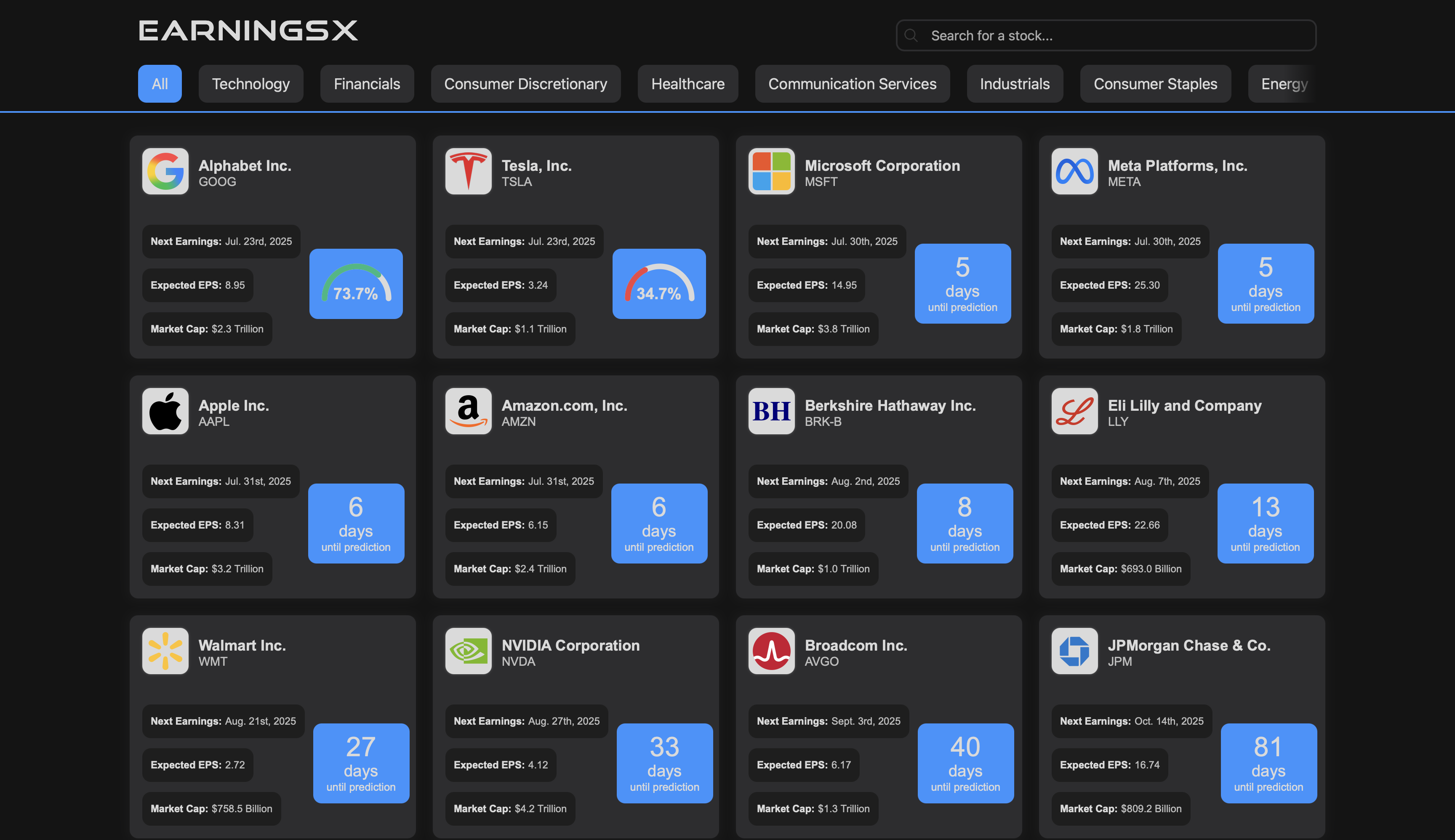1455x840 pixels.
Task: Click the Apple logo icon
Action: pyautogui.click(x=165, y=411)
